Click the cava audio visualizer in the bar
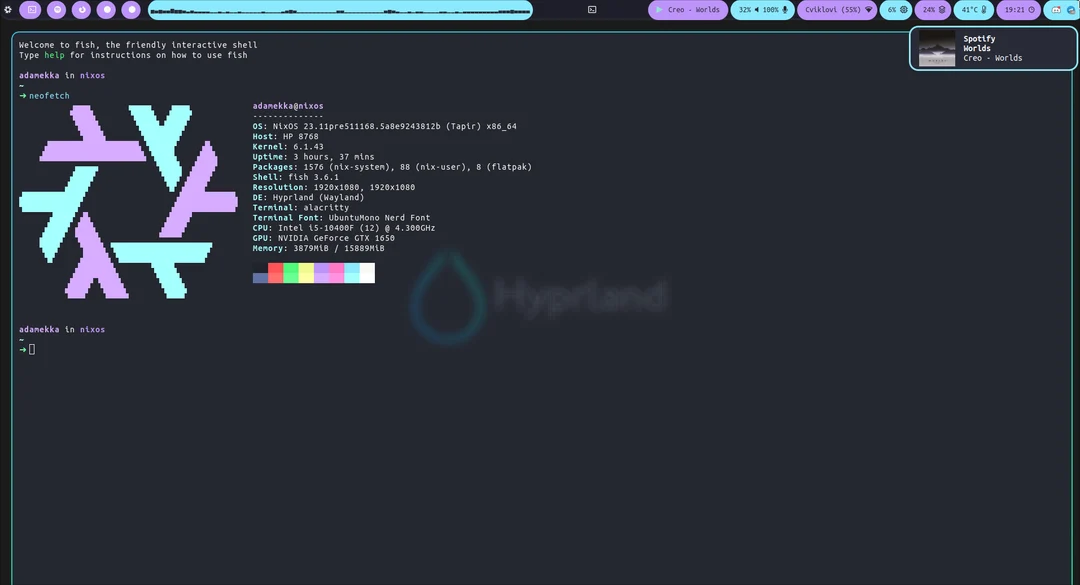 tap(340, 9)
